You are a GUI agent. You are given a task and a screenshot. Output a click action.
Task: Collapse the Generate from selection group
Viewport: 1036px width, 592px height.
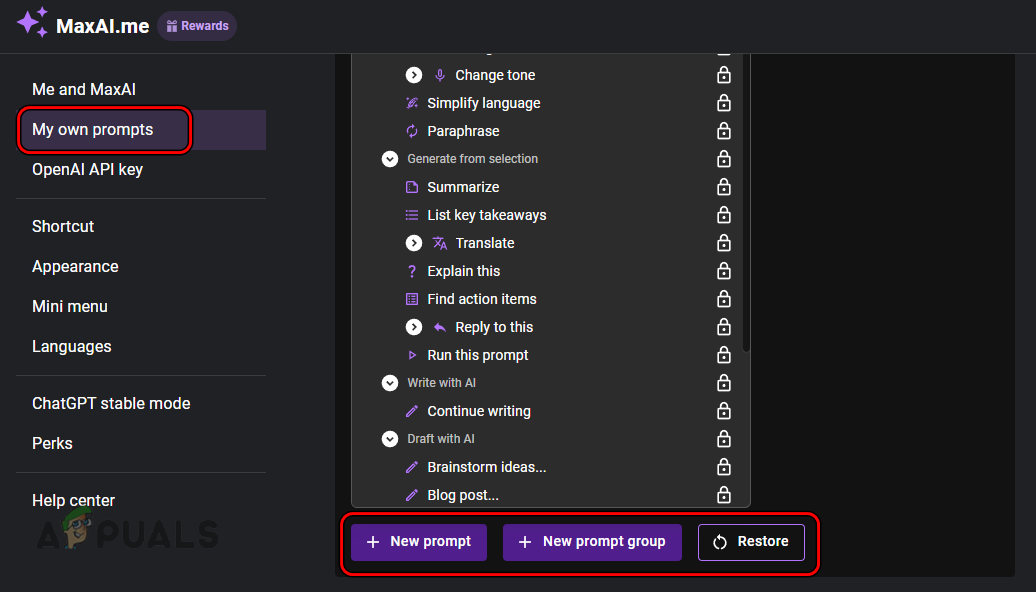click(390, 158)
